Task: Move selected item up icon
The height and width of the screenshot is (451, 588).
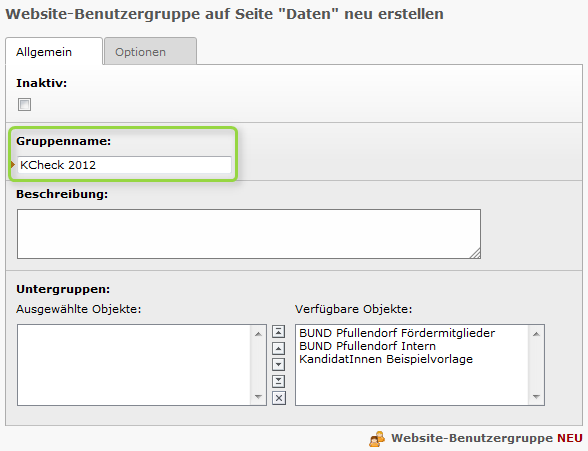Action: tap(278, 348)
